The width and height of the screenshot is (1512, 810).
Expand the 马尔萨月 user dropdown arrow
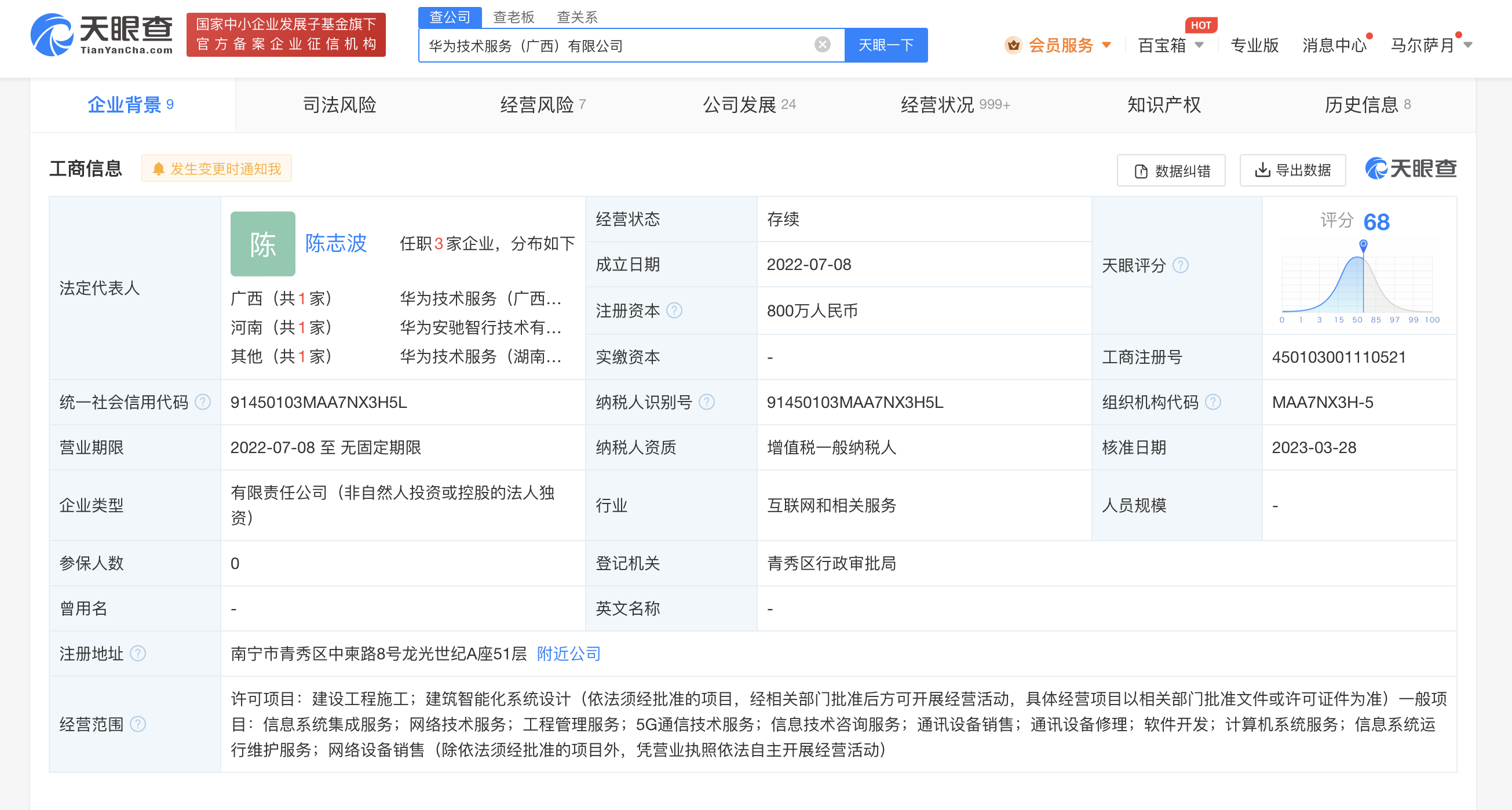[1467, 45]
